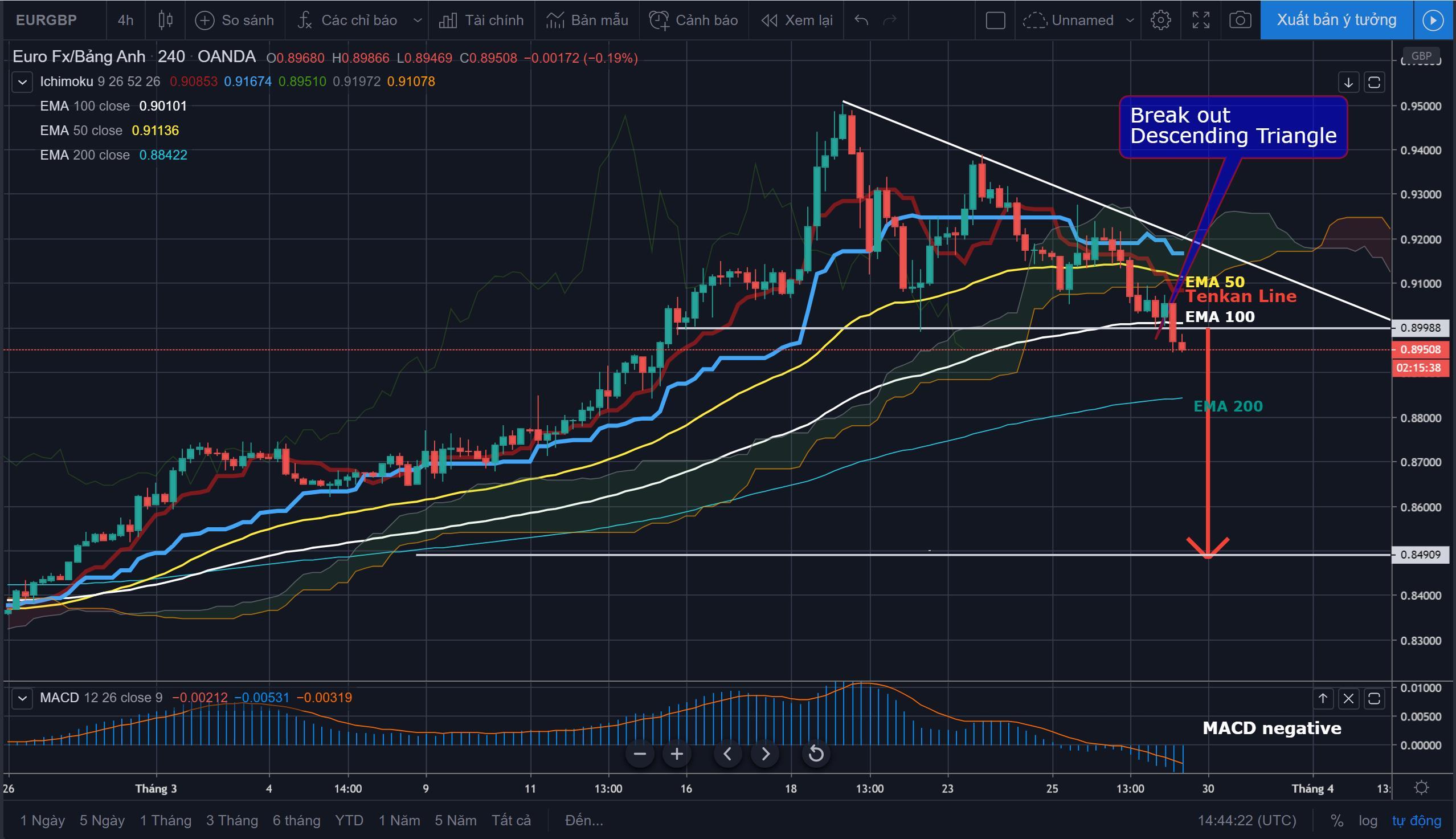The width and height of the screenshot is (1456, 839).
Task: Select the red downward arrow drawing tip
Action: coord(1208,547)
